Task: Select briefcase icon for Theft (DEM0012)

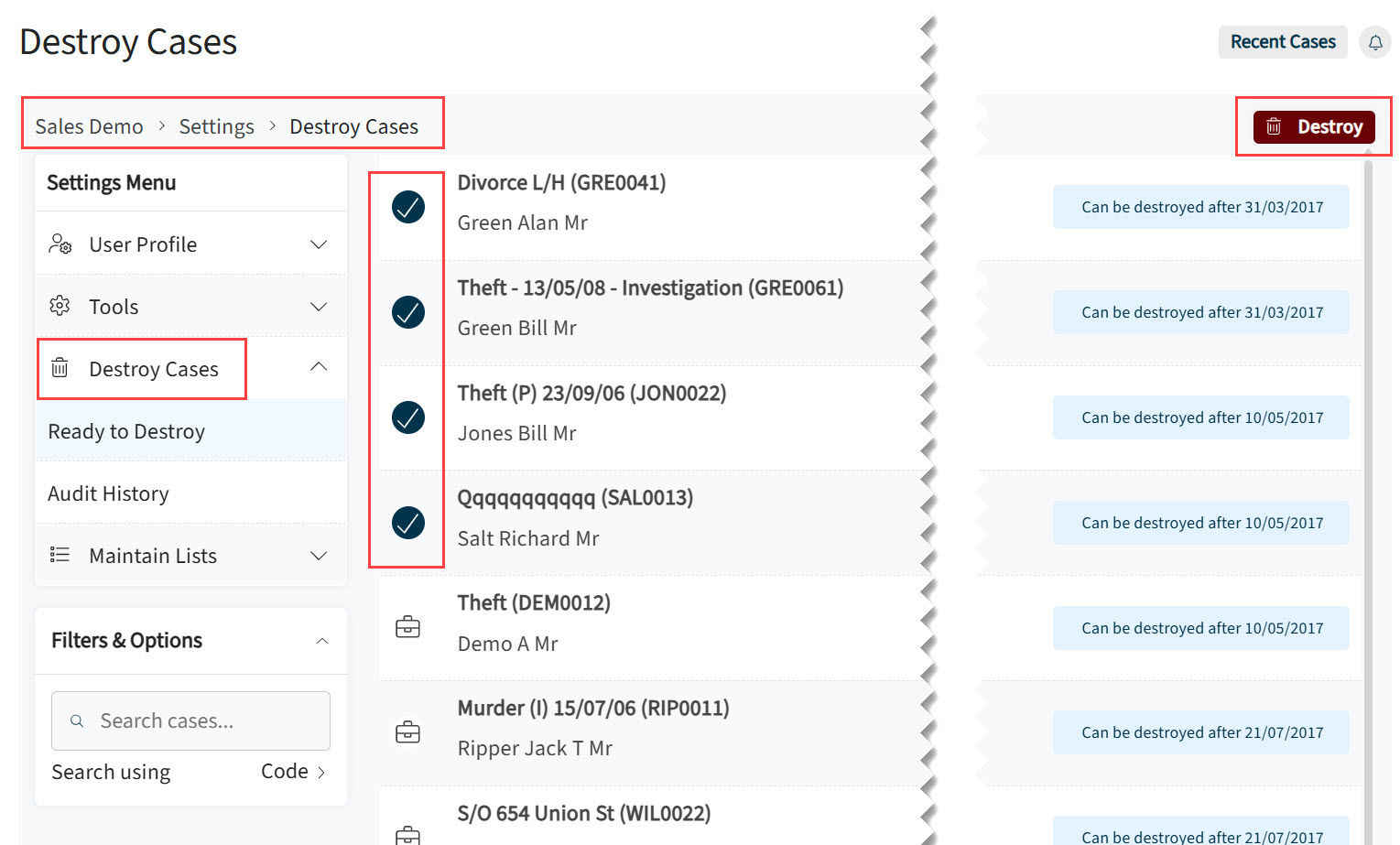Action: [407, 627]
